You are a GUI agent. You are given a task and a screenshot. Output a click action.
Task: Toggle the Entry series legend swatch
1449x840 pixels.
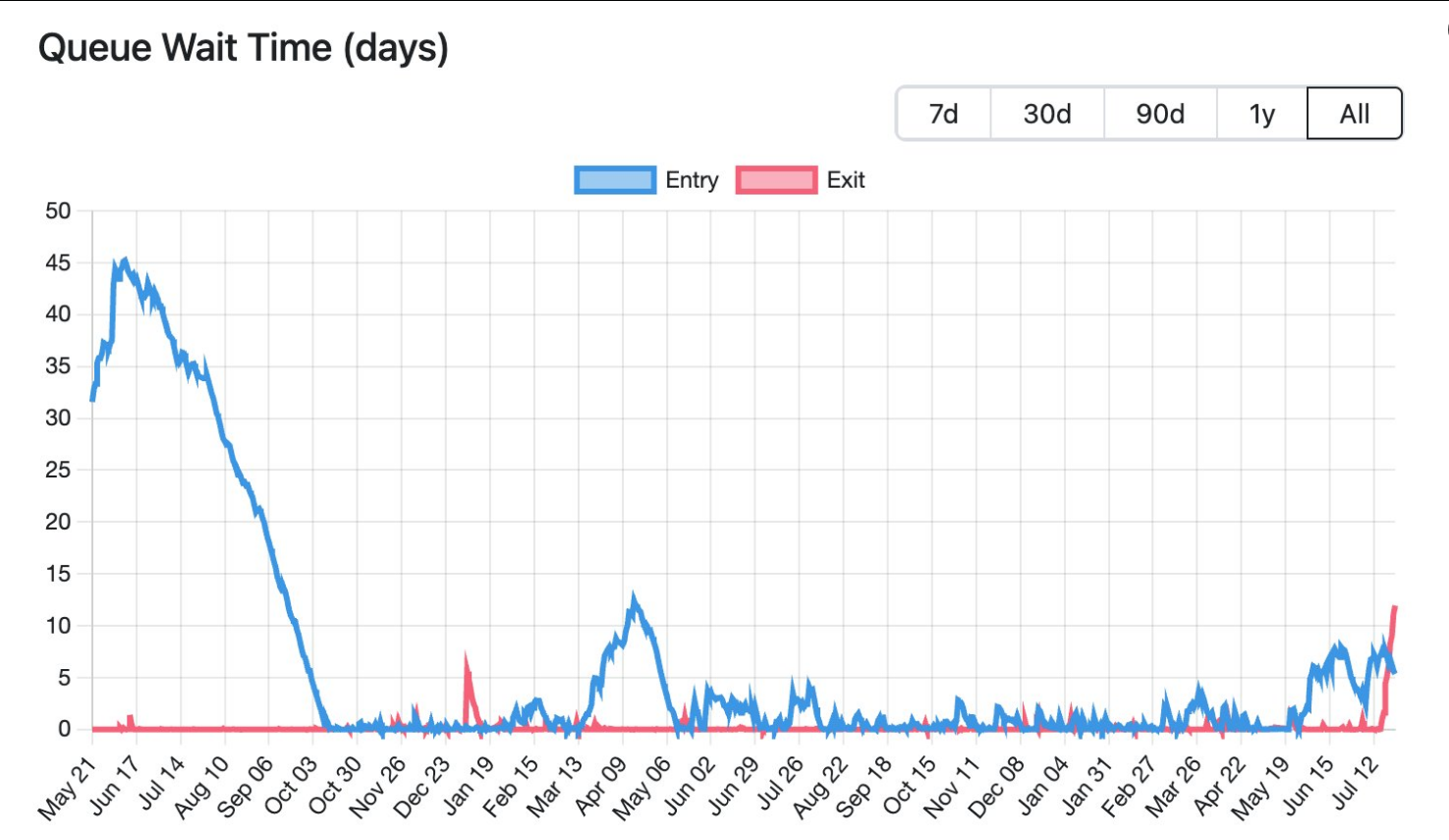click(x=615, y=180)
